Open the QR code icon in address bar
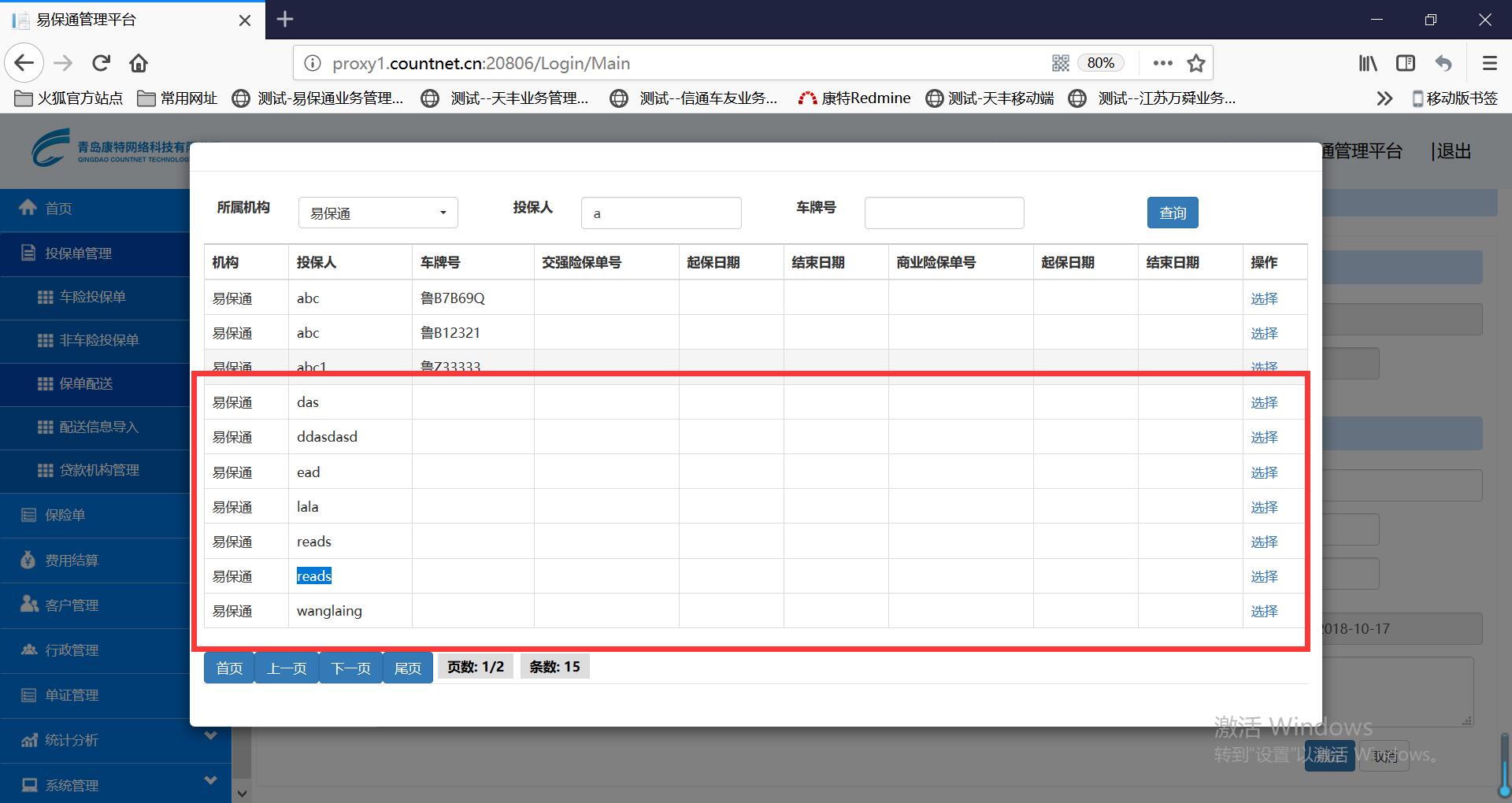The height and width of the screenshot is (803, 1512). tap(1060, 63)
